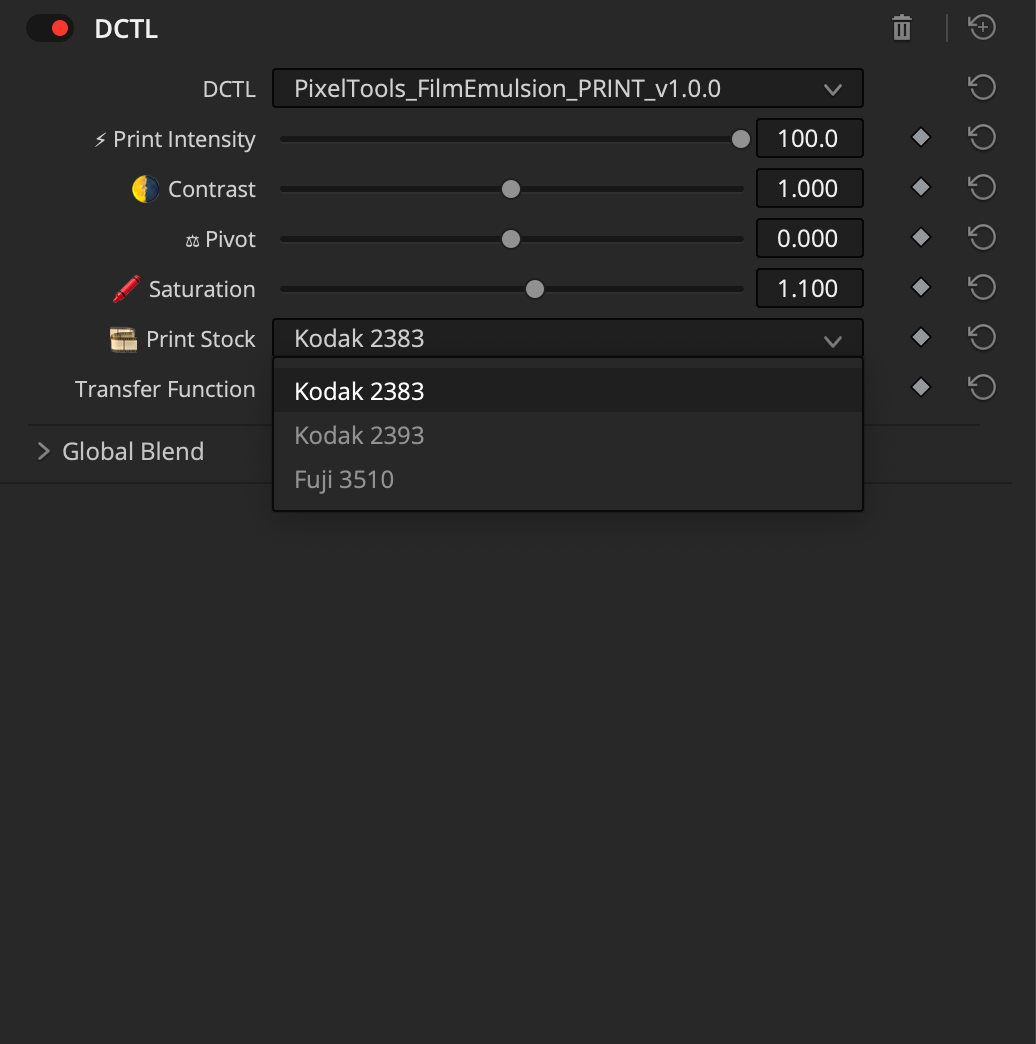This screenshot has width=1036, height=1044.
Task: Click the add keyframe icon at top right
Action: [x=981, y=27]
